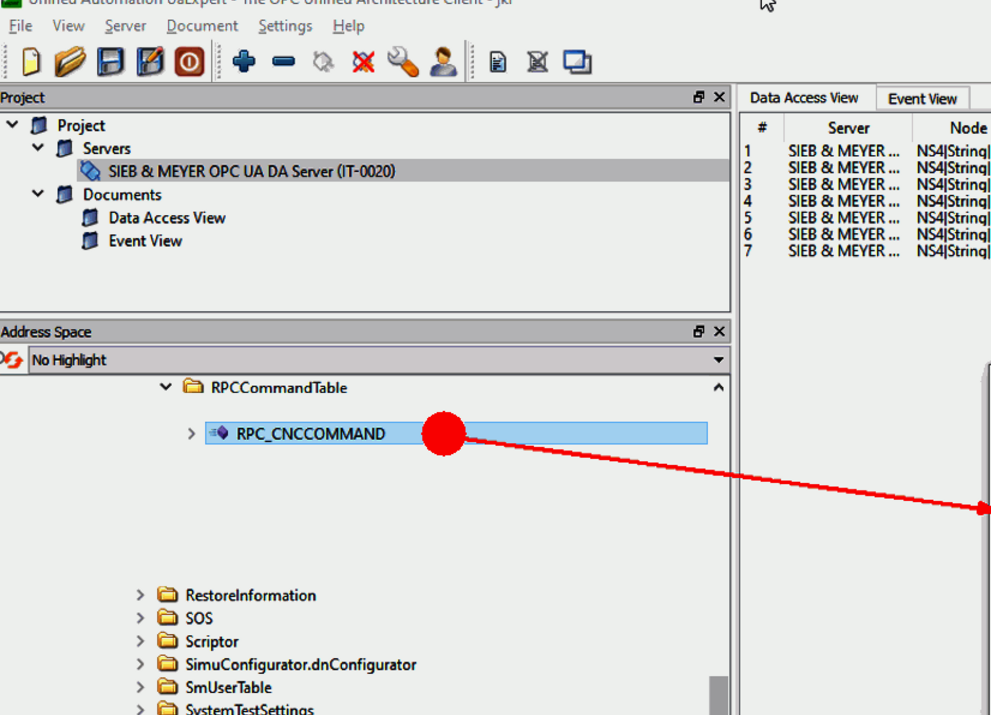991x715 pixels.
Task: Switch to the Event View tab
Action: (x=922, y=99)
